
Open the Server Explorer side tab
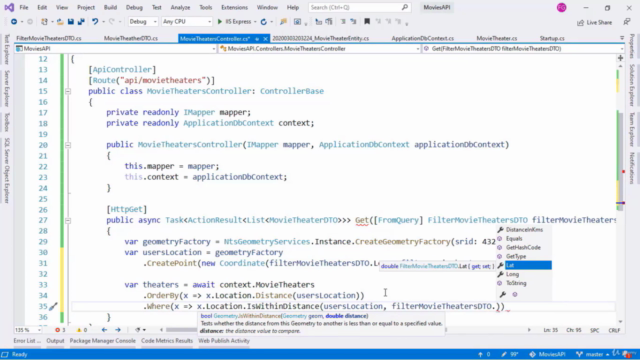point(7,89)
